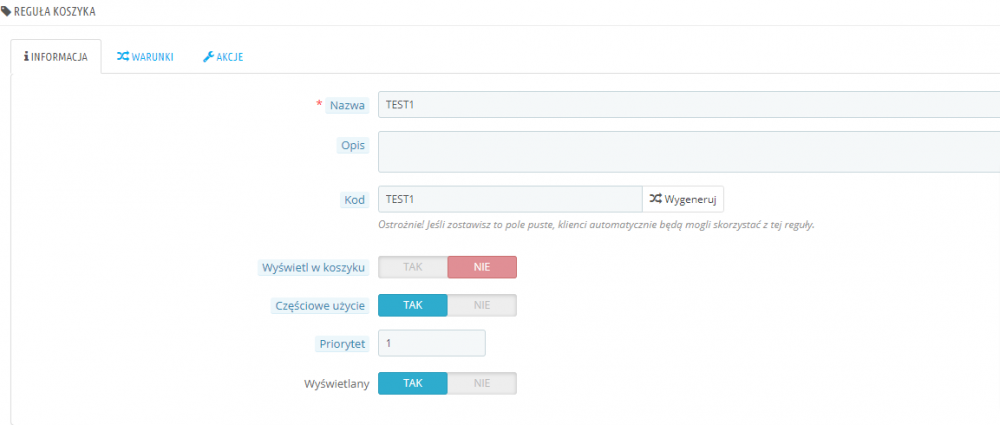The image size is (1000, 425).
Task: Focus the Priorytet number field
Action: click(x=431, y=343)
